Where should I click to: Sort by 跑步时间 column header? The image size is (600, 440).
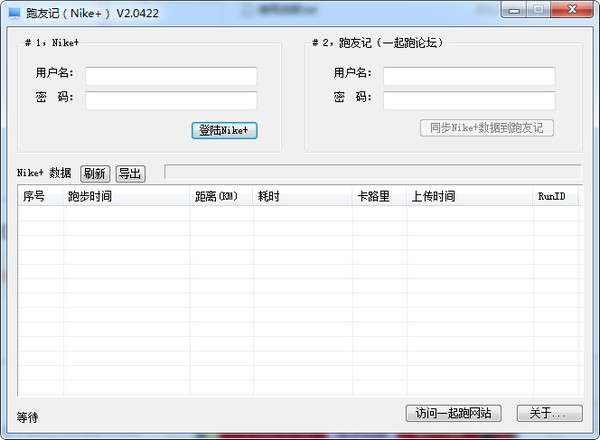click(x=126, y=197)
